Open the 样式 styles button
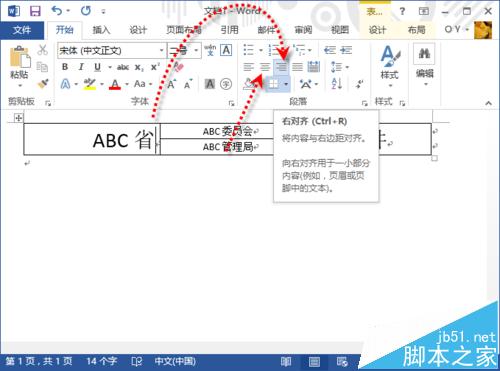Image resolution: width=500 pixels, height=371 pixels. pos(389,66)
